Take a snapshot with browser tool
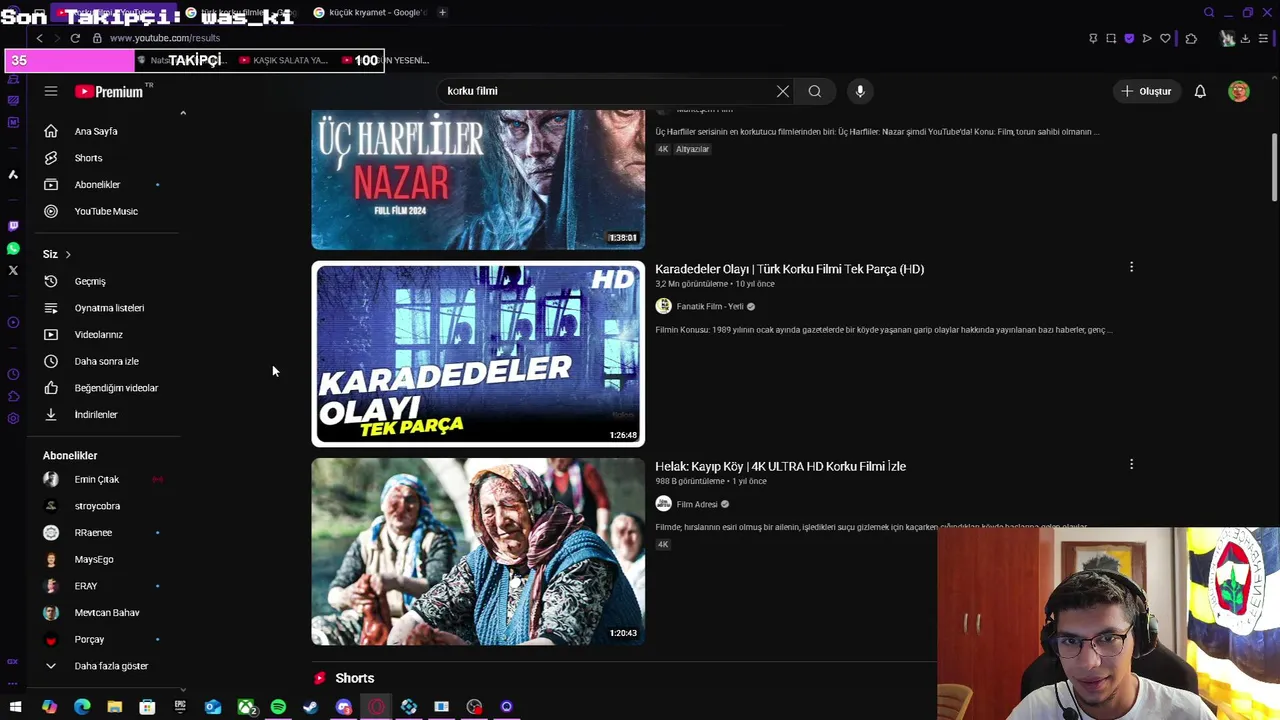Screen dimensions: 1280x720 [x=1111, y=38]
